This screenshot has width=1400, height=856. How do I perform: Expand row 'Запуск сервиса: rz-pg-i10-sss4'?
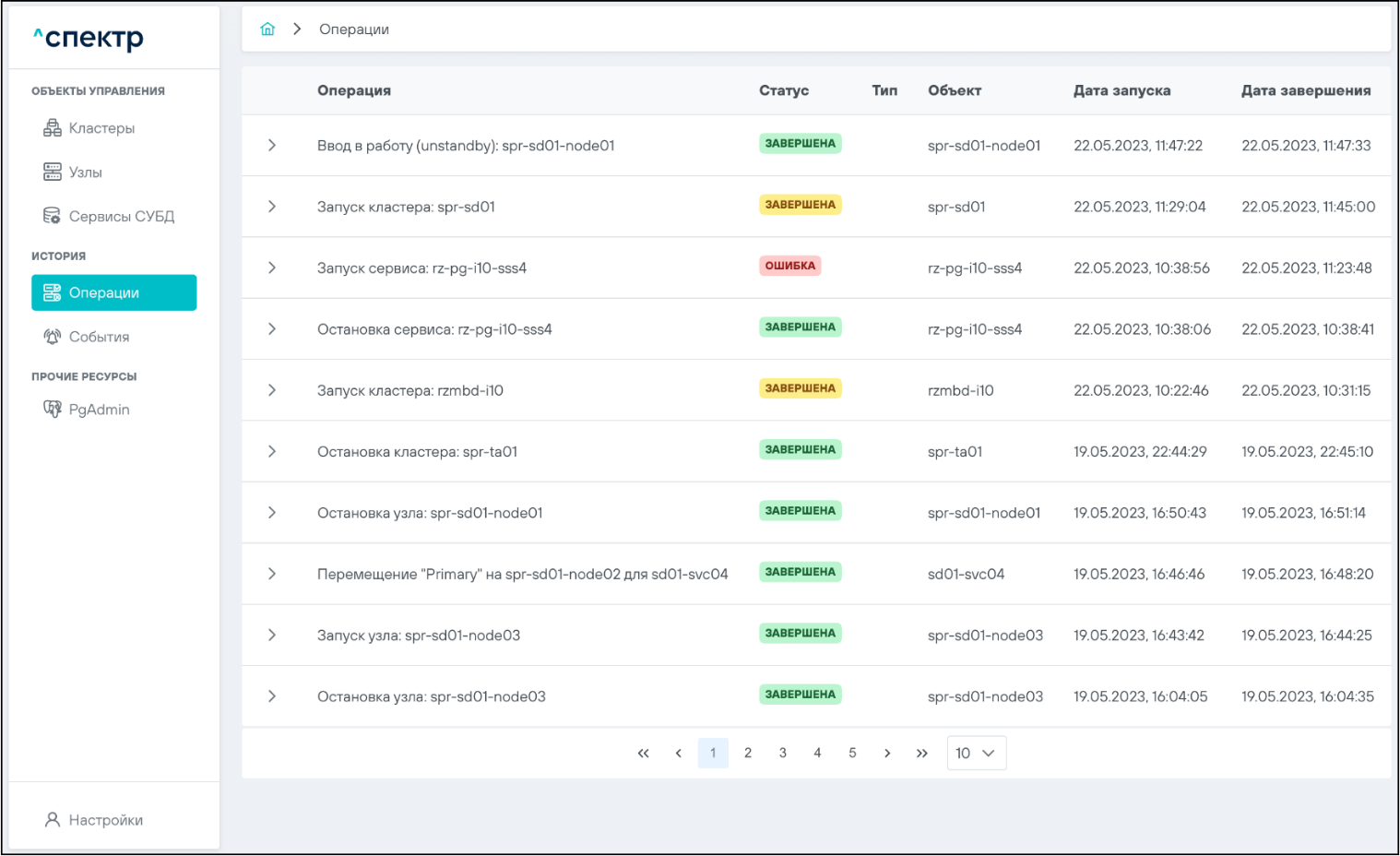pos(272,268)
